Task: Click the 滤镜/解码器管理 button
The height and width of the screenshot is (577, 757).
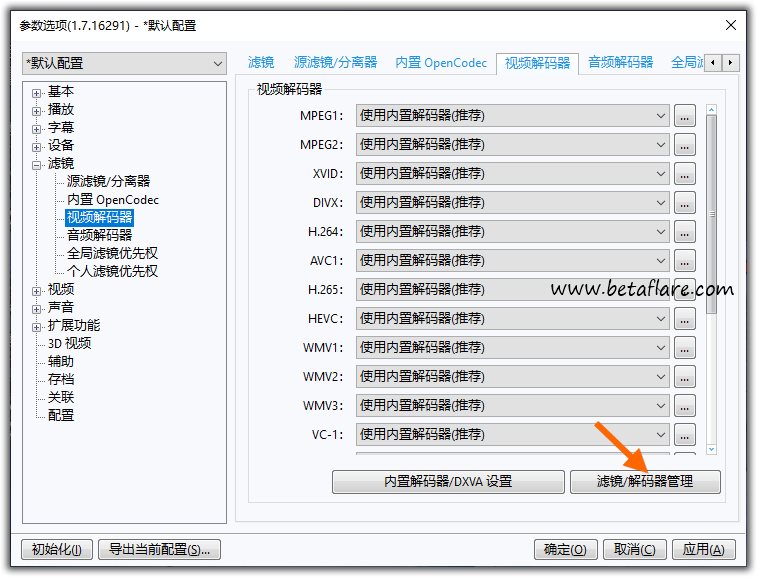Action: pyautogui.click(x=644, y=481)
